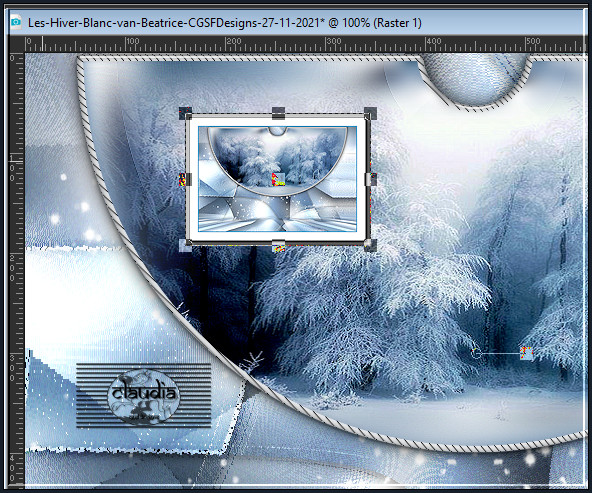
Task: Click the left-middle transform handle
Action: point(185,179)
